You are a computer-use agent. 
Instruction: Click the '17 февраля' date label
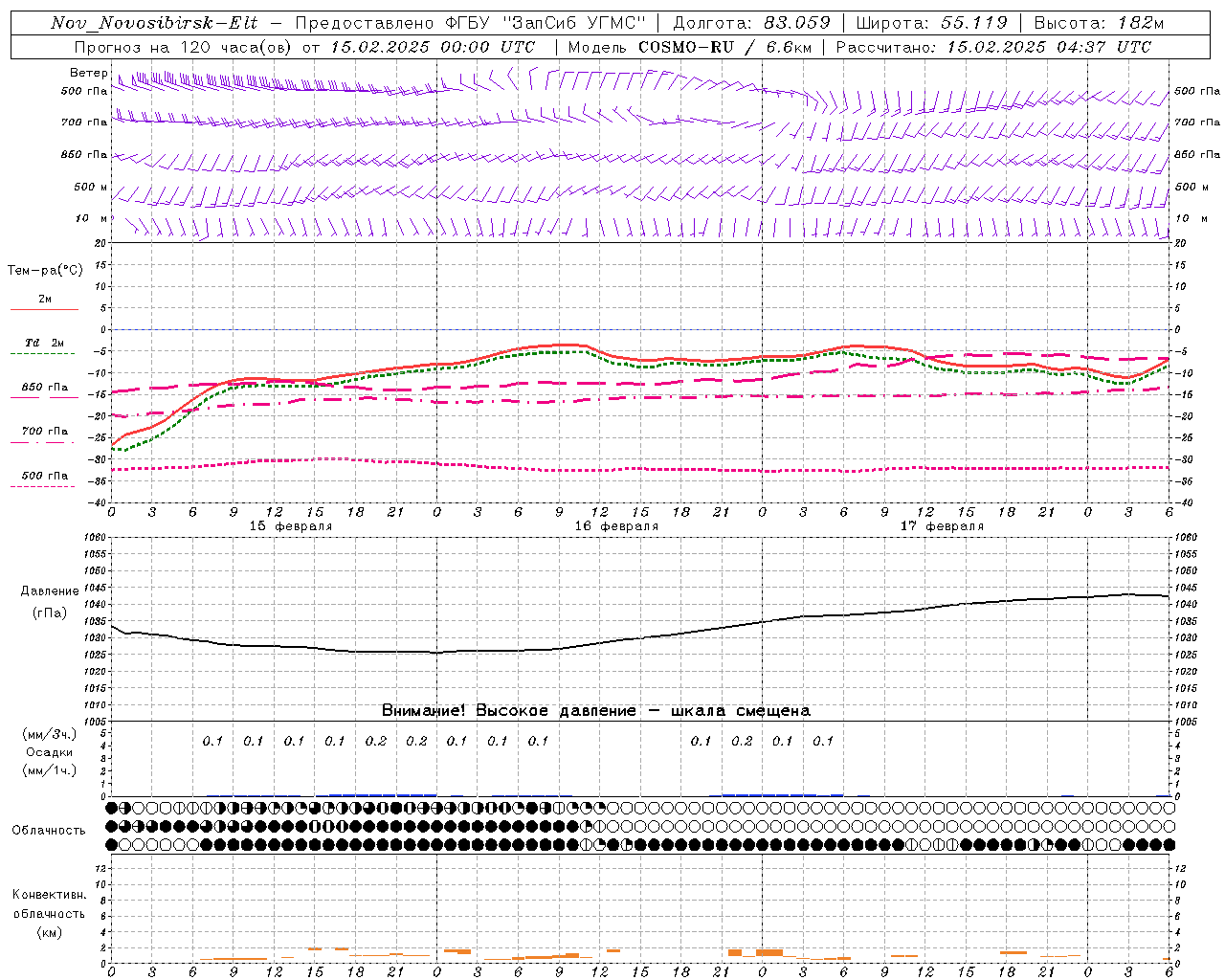(x=942, y=526)
